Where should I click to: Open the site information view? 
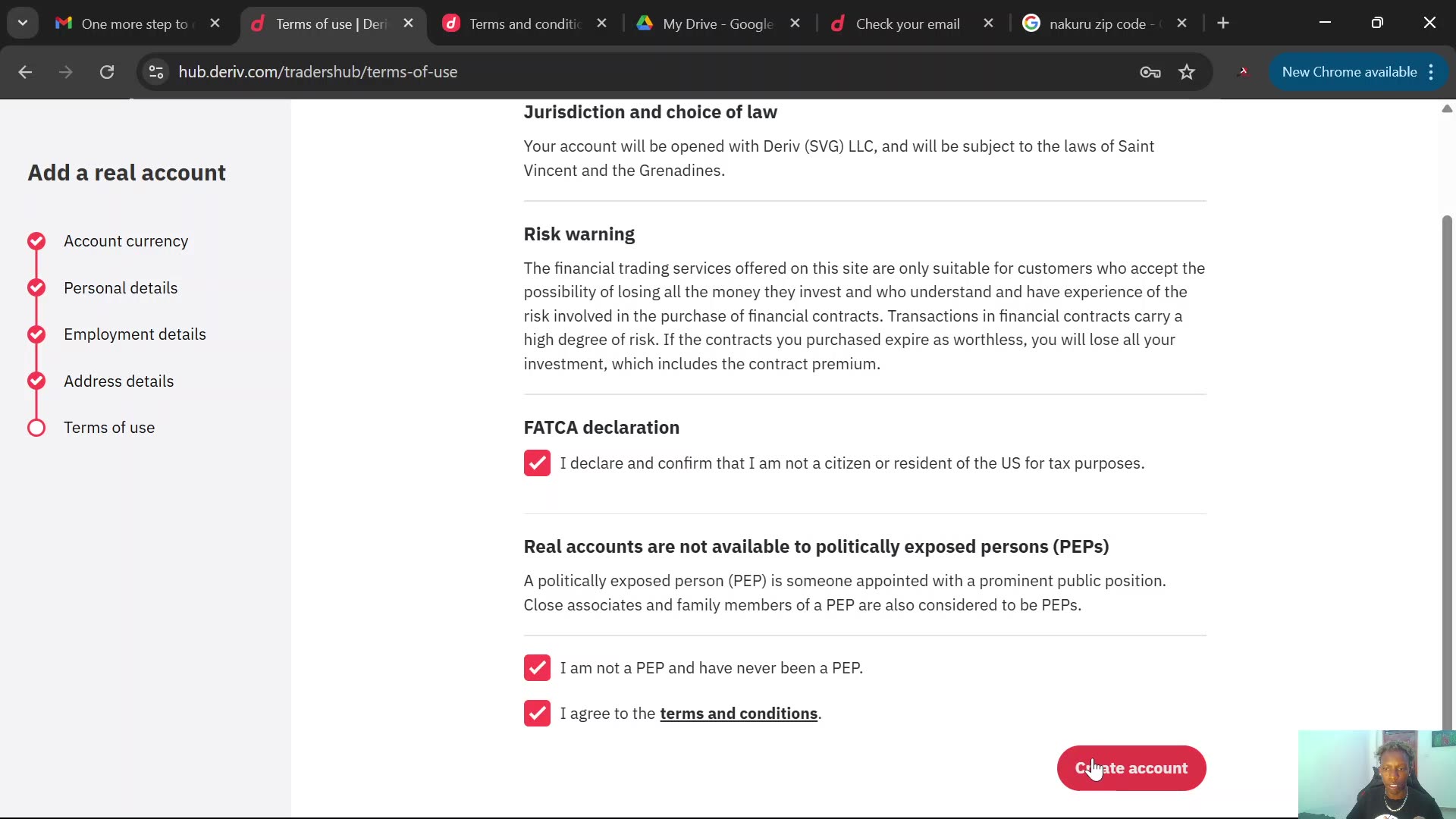[155, 72]
